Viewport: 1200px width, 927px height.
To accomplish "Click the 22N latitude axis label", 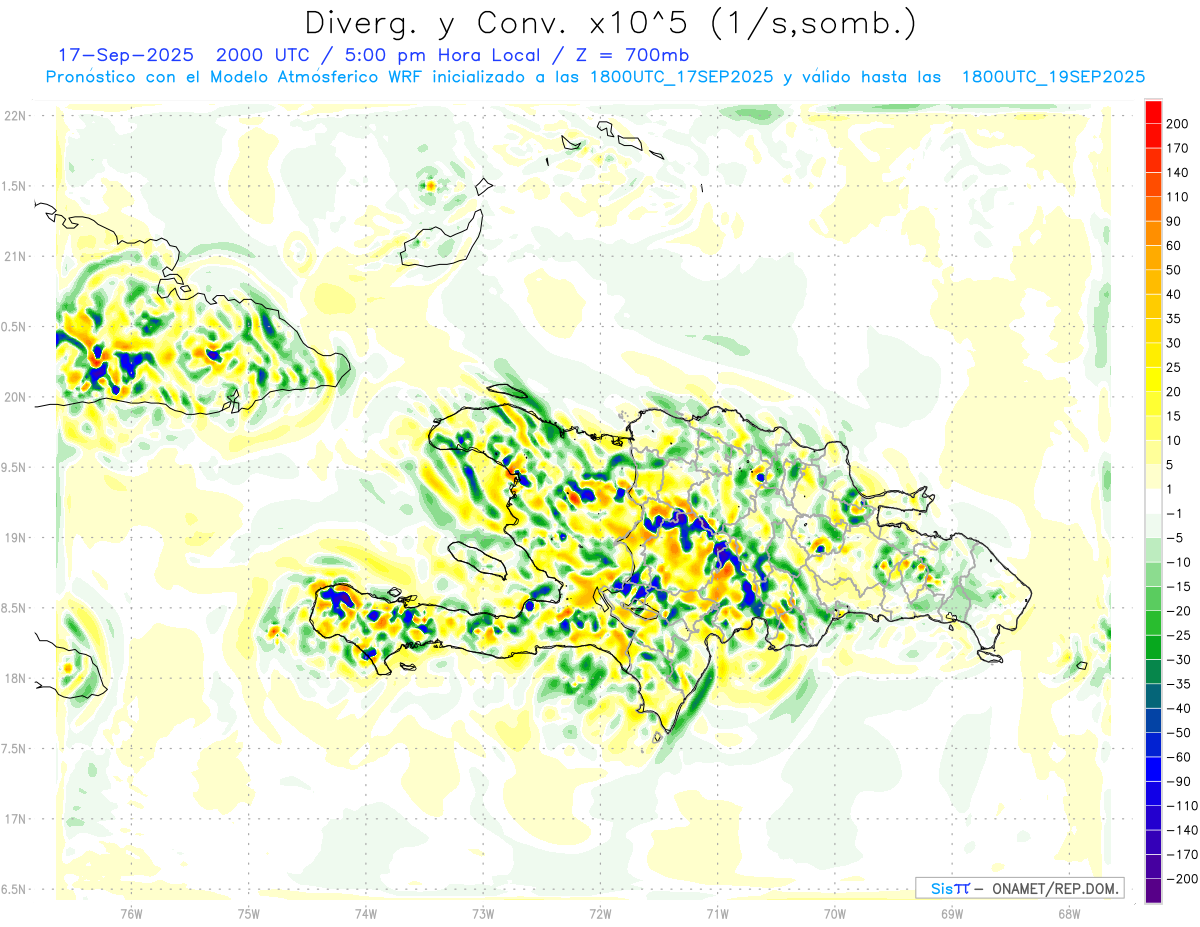I will click(x=15, y=116).
